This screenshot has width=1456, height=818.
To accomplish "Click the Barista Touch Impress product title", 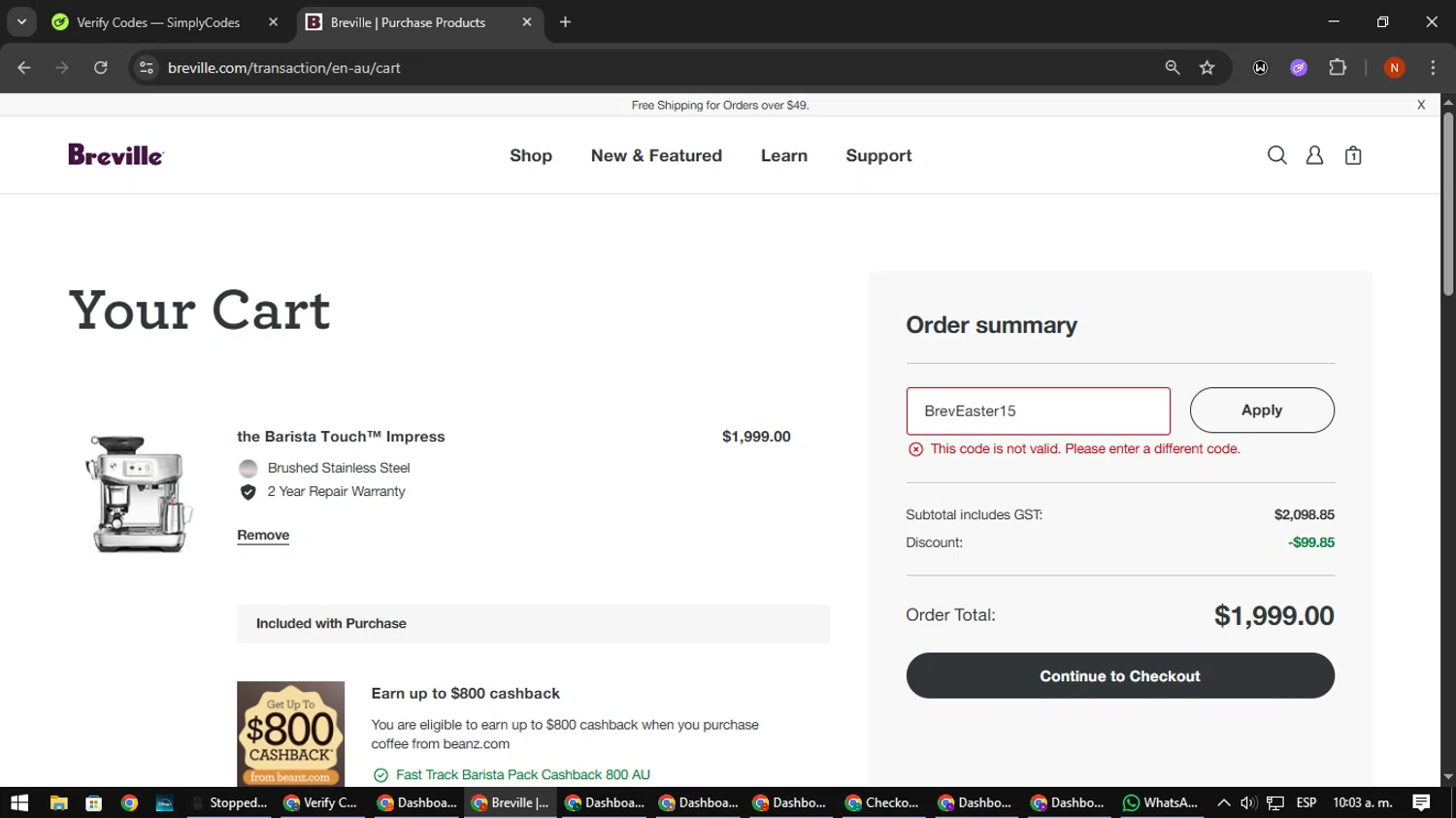I will click(341, 437).
